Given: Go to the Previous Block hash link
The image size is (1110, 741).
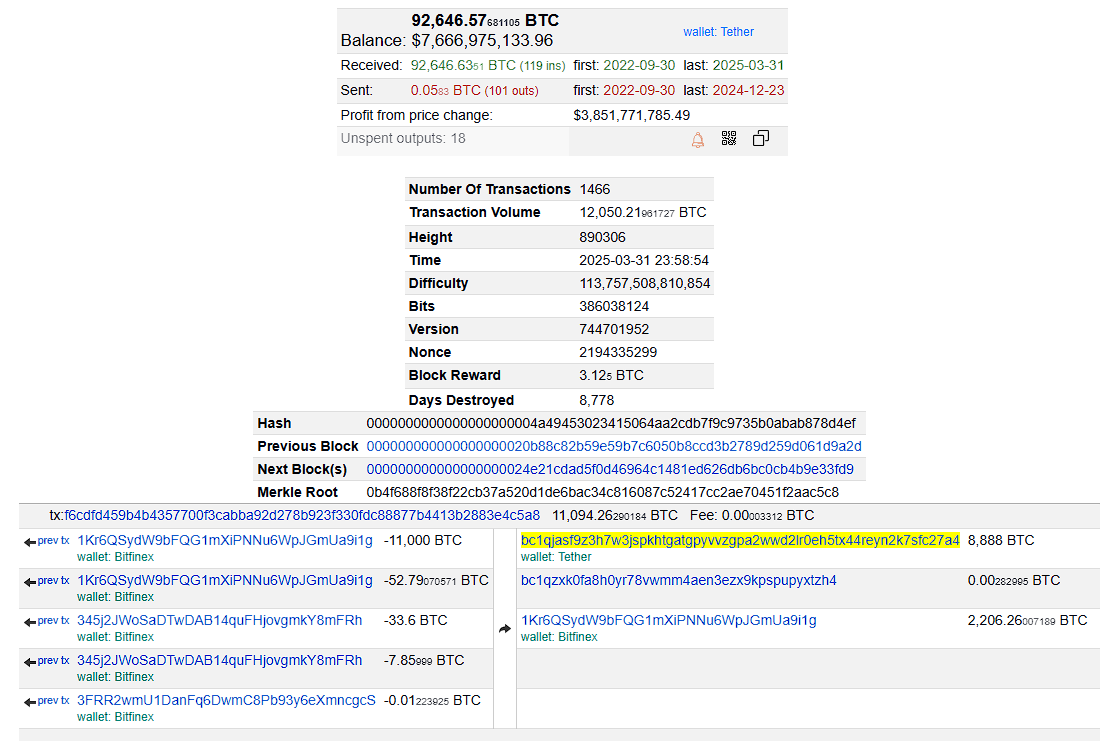Looking at the screenshot, I should tap(613, 446).
